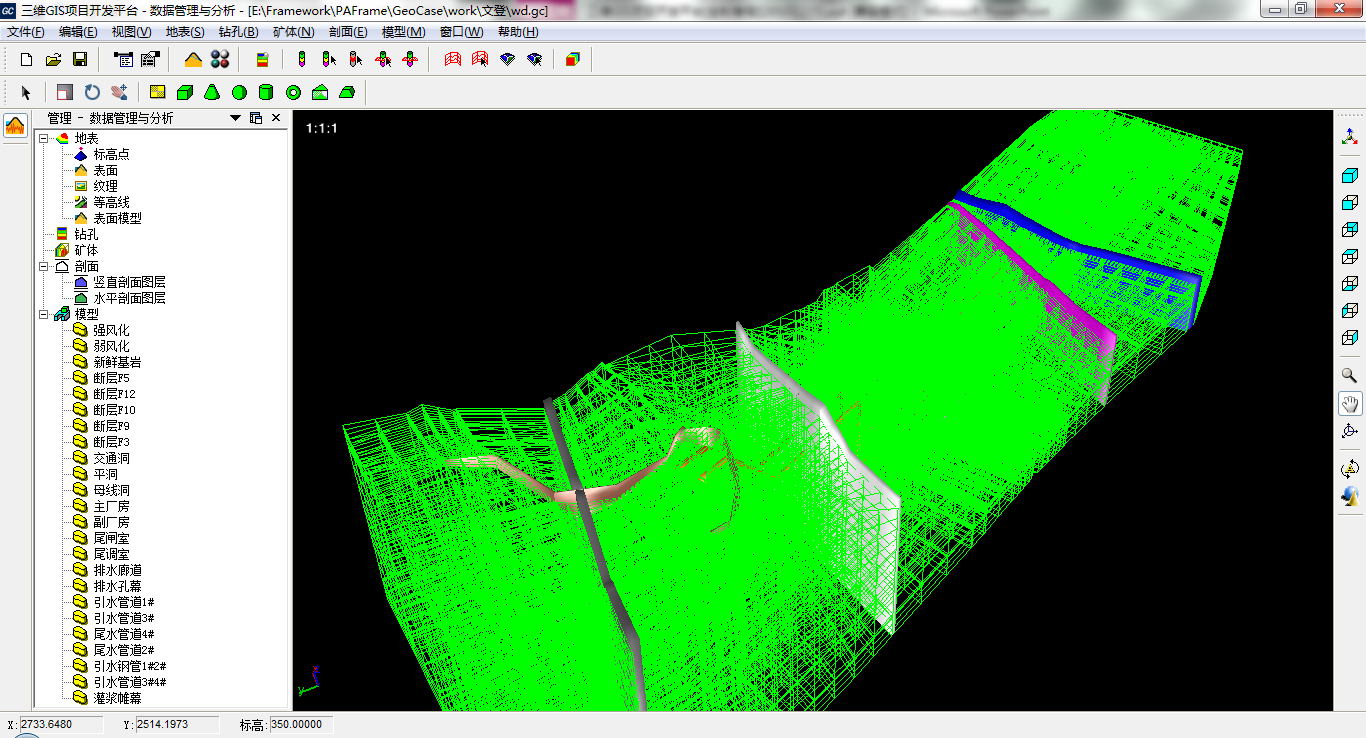The image size is (1366, 738).
Task: Collapse the 剖面 tree node
Action: point(44,267)
